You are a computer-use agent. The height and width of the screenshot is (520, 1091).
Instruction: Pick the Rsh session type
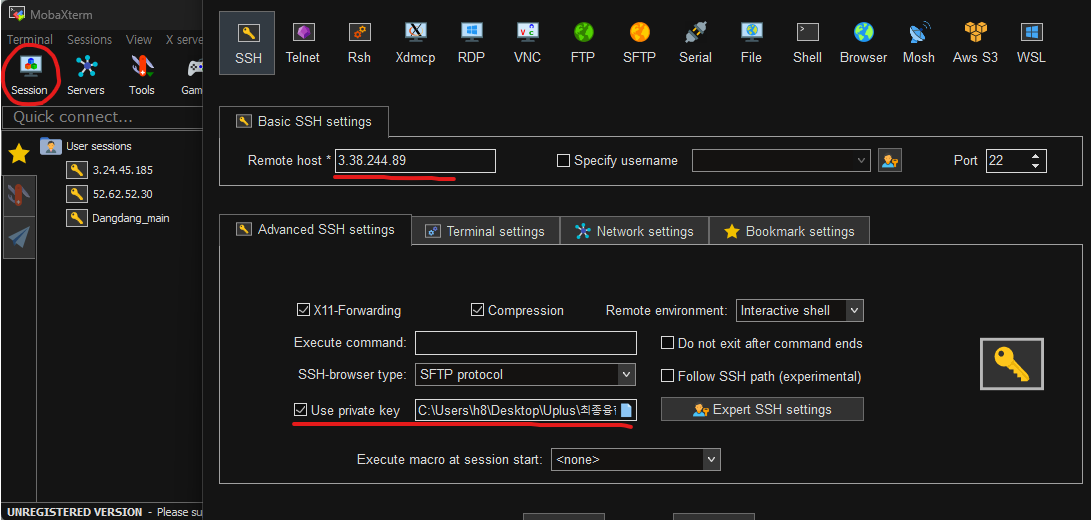point(359,43)
